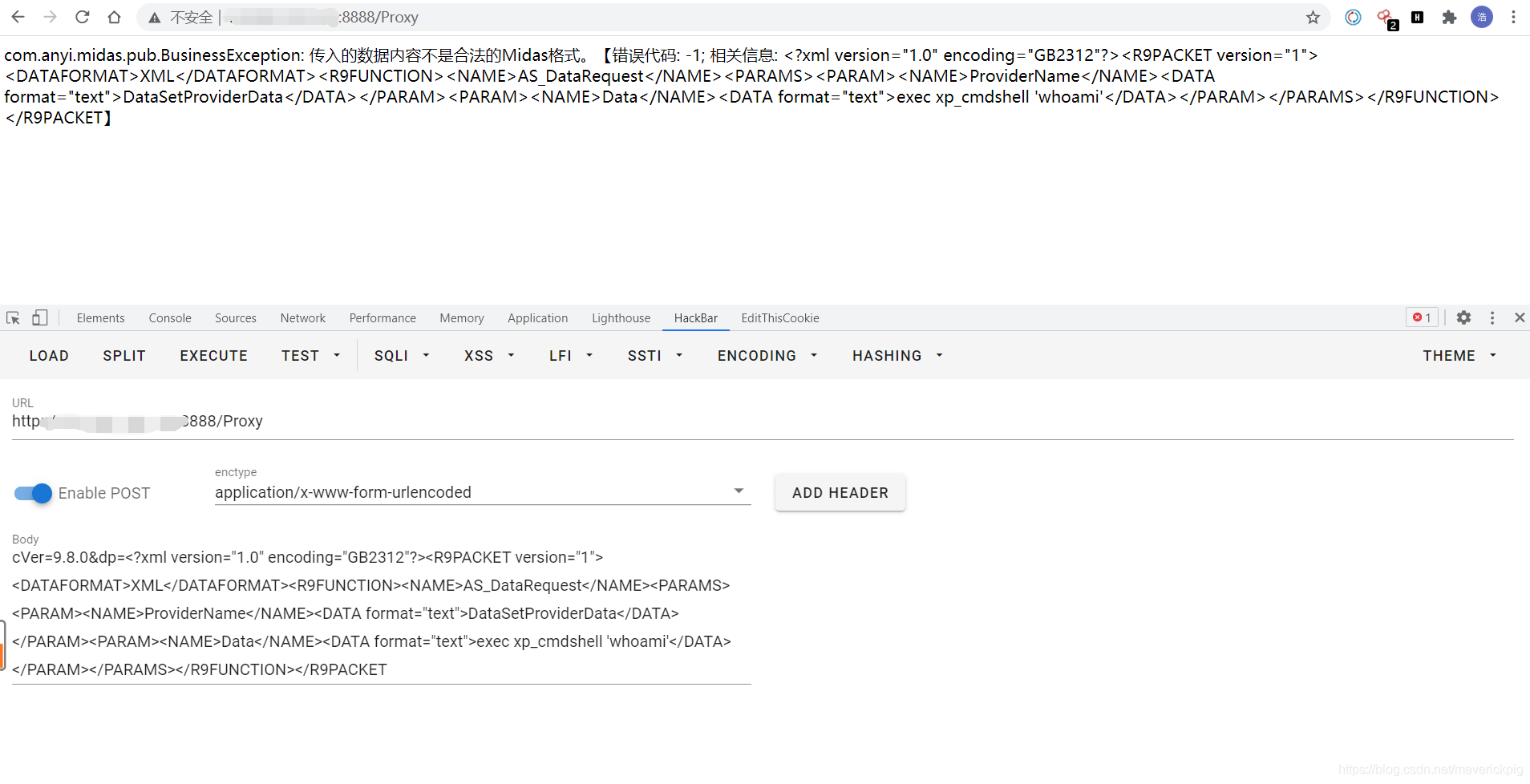The image size is (1530, 784).
Task: Switch to the Application tab
Action: point(538,318)
